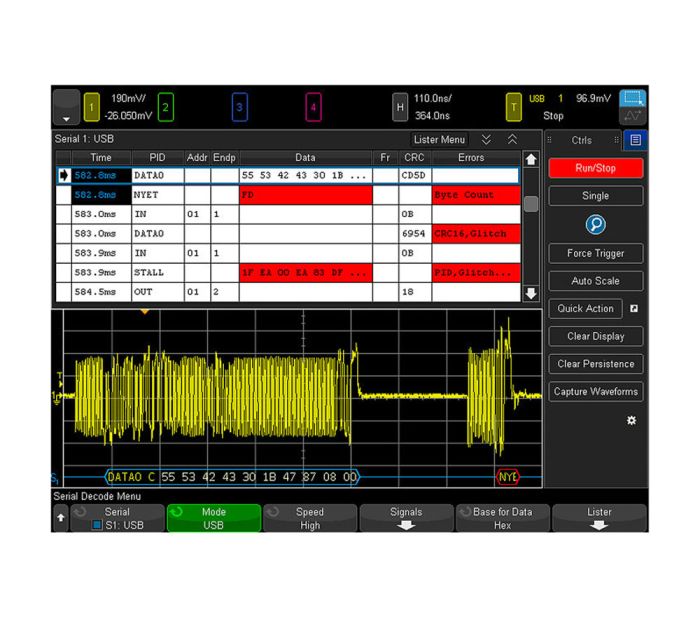The image size is (700, 640).
Task: Toggle channel 1 indicator
Action: click(x=92, y=107)
